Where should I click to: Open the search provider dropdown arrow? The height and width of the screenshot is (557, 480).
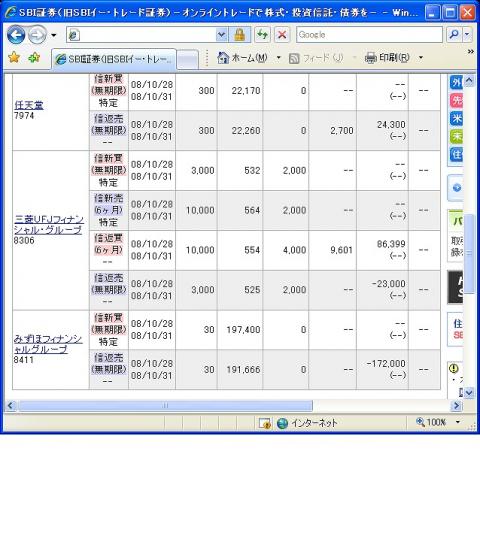(467, 34)
